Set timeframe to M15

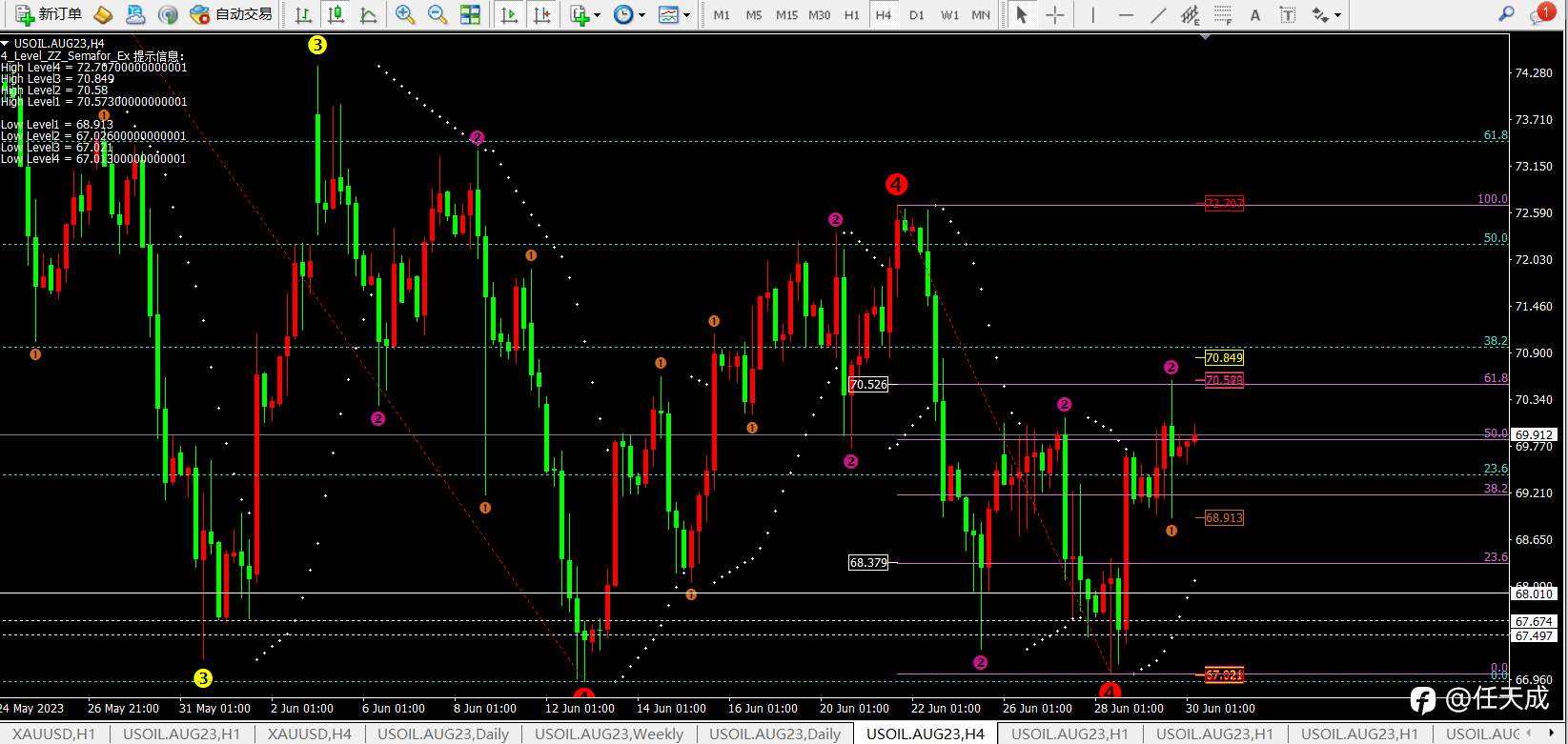tap(786, 14)
